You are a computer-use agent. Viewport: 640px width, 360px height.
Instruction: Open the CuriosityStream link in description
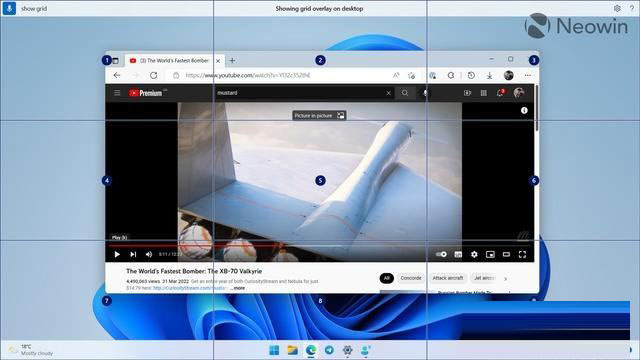click(x=189, y=288)
